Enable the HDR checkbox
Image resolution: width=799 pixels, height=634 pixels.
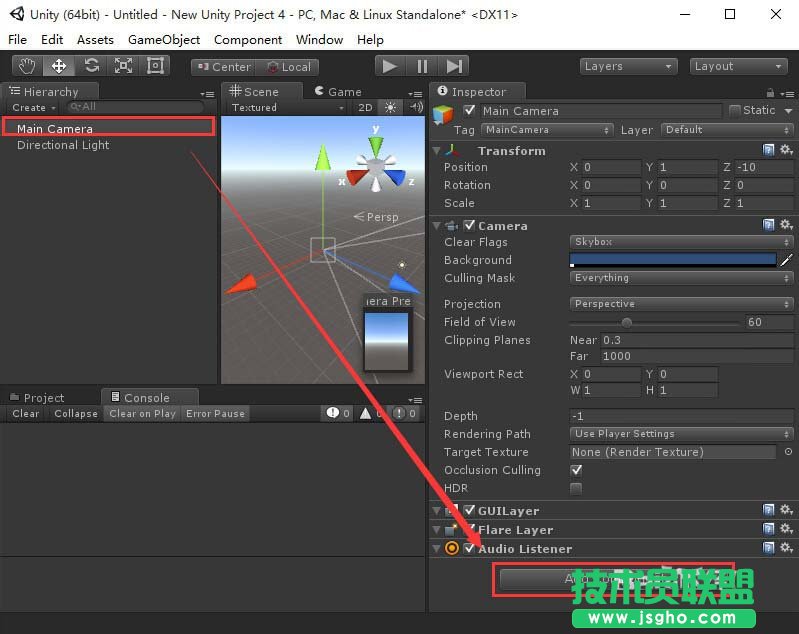(576, 488)
